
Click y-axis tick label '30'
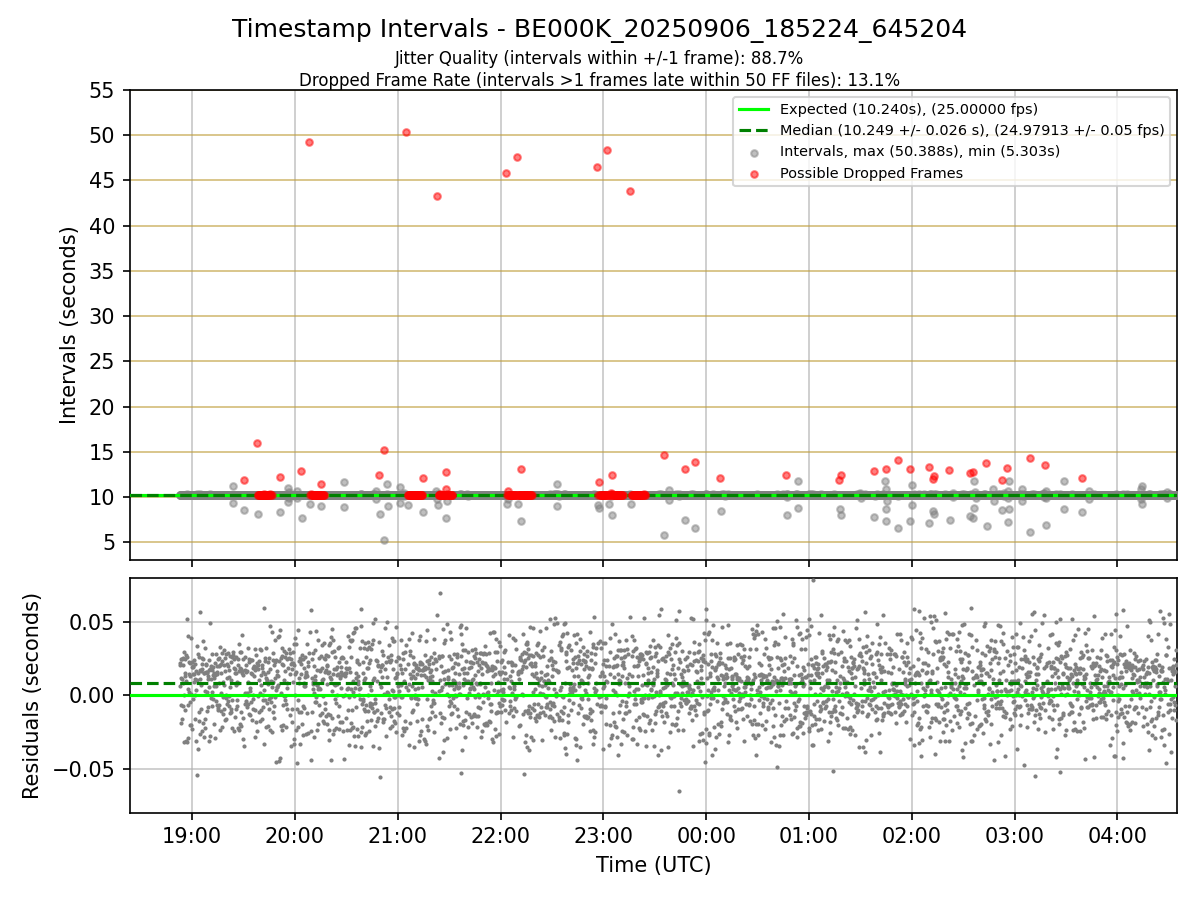click(x=103, y=316)
